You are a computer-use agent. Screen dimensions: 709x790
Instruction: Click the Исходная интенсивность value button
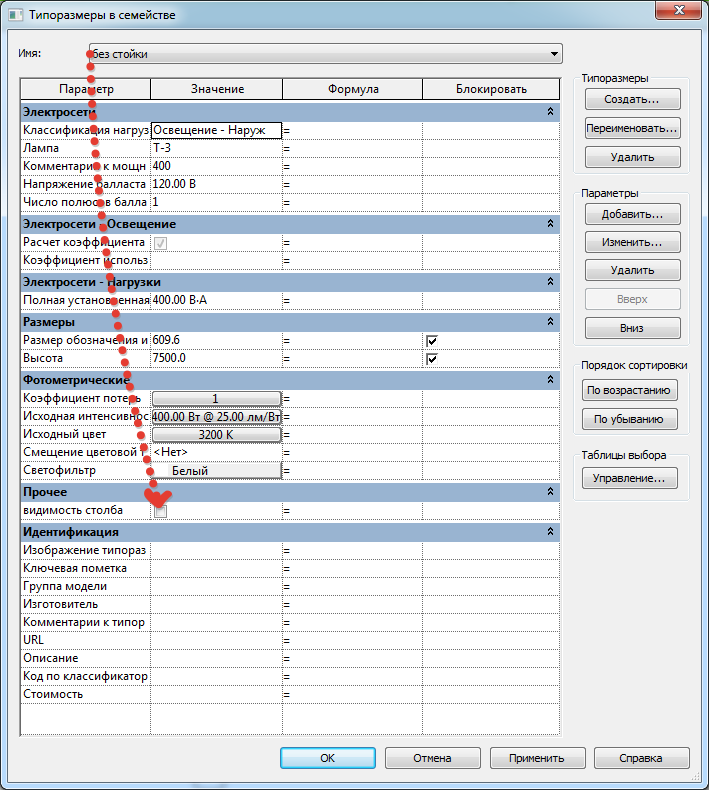tap(216, 417)
